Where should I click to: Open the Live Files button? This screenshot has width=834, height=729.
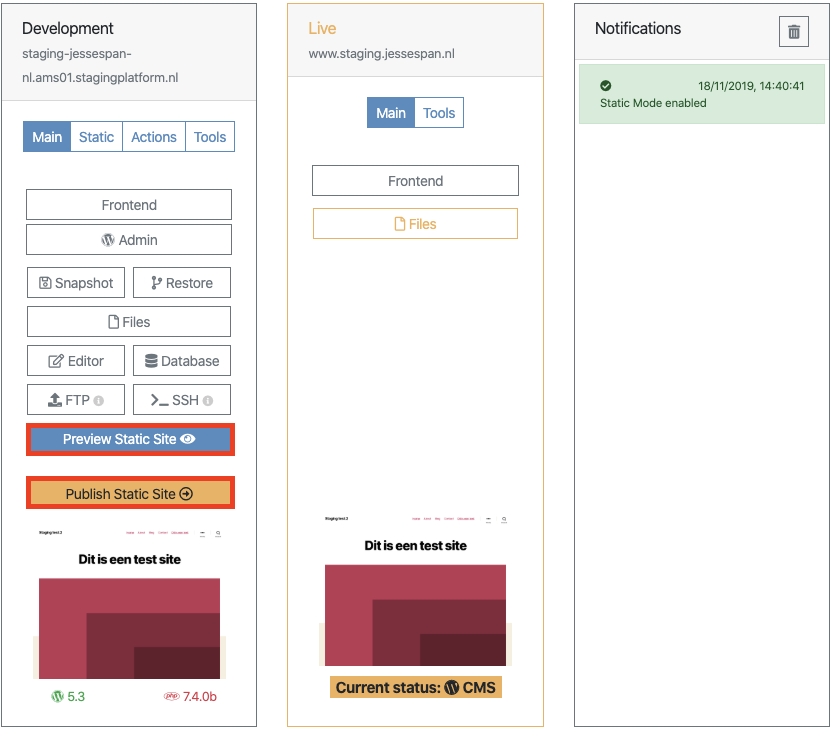pos(415,224)
